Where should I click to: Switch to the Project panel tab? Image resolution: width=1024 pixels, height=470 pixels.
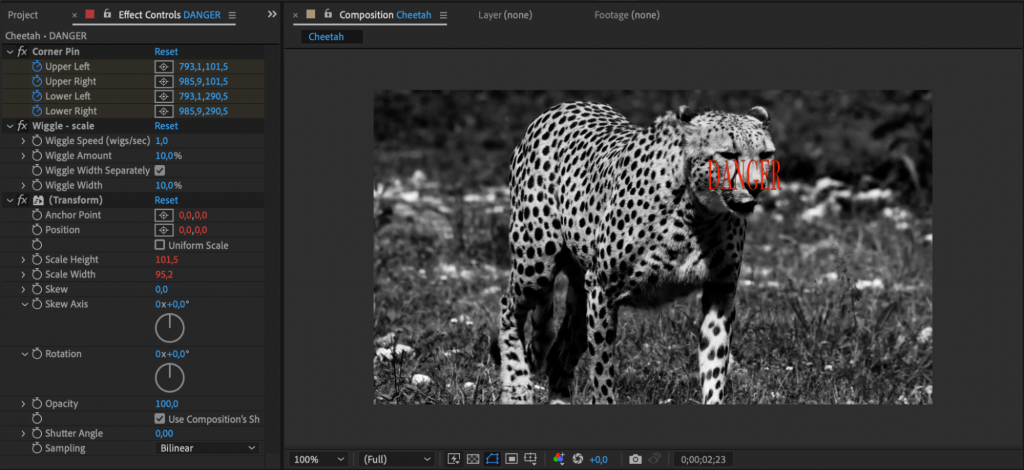coord(22,15)
